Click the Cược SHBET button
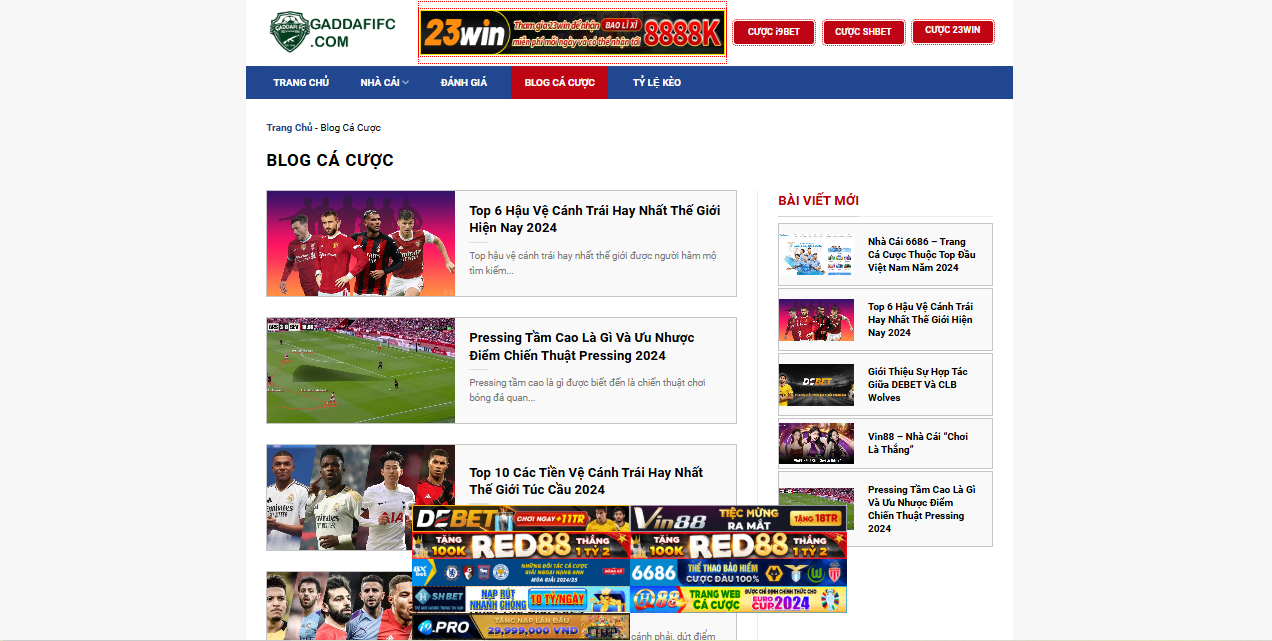Viewport: 1272px width, 641px height. pos(863,32)
